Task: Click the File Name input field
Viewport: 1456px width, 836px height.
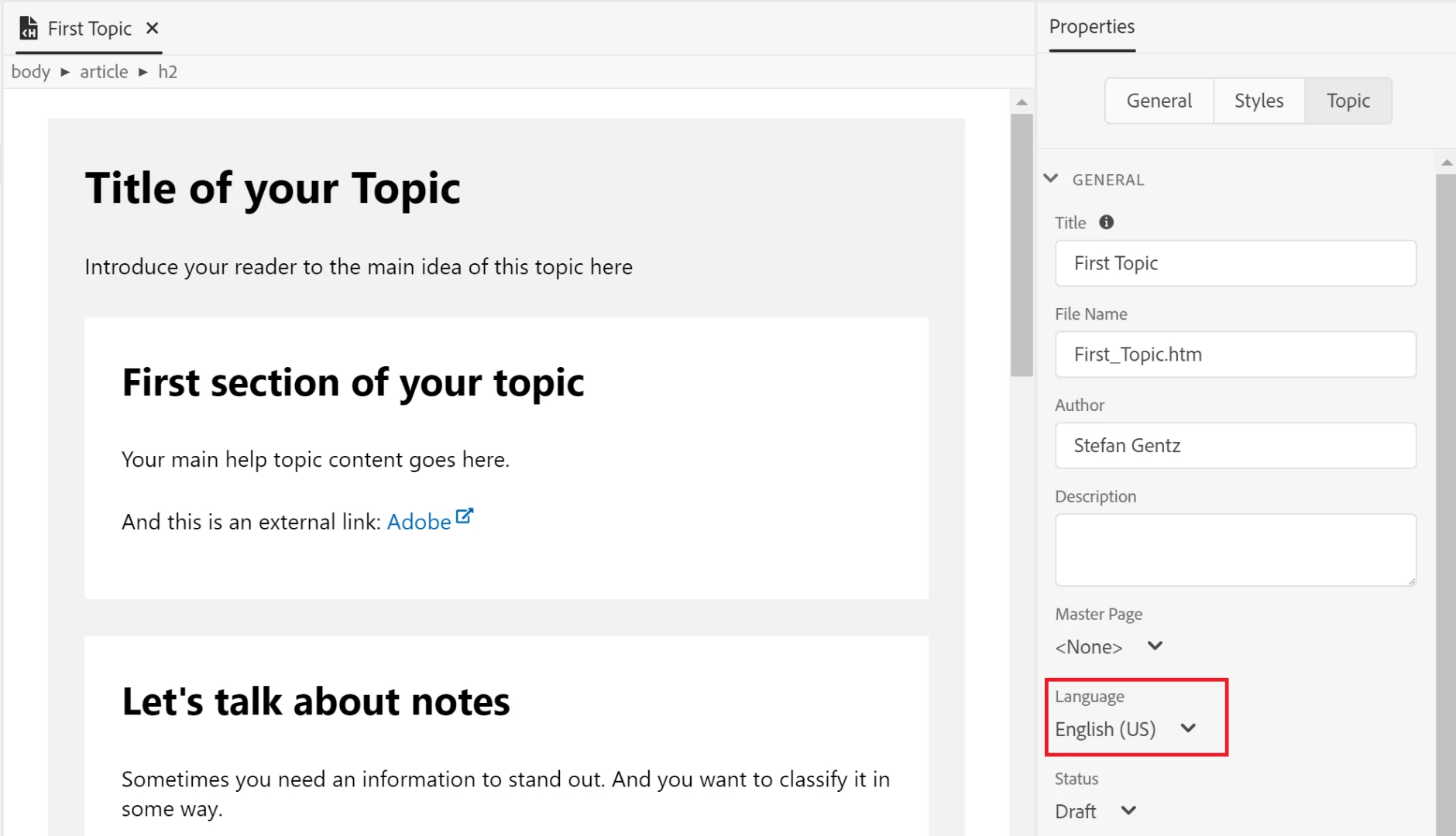Action: point(1235,355)
